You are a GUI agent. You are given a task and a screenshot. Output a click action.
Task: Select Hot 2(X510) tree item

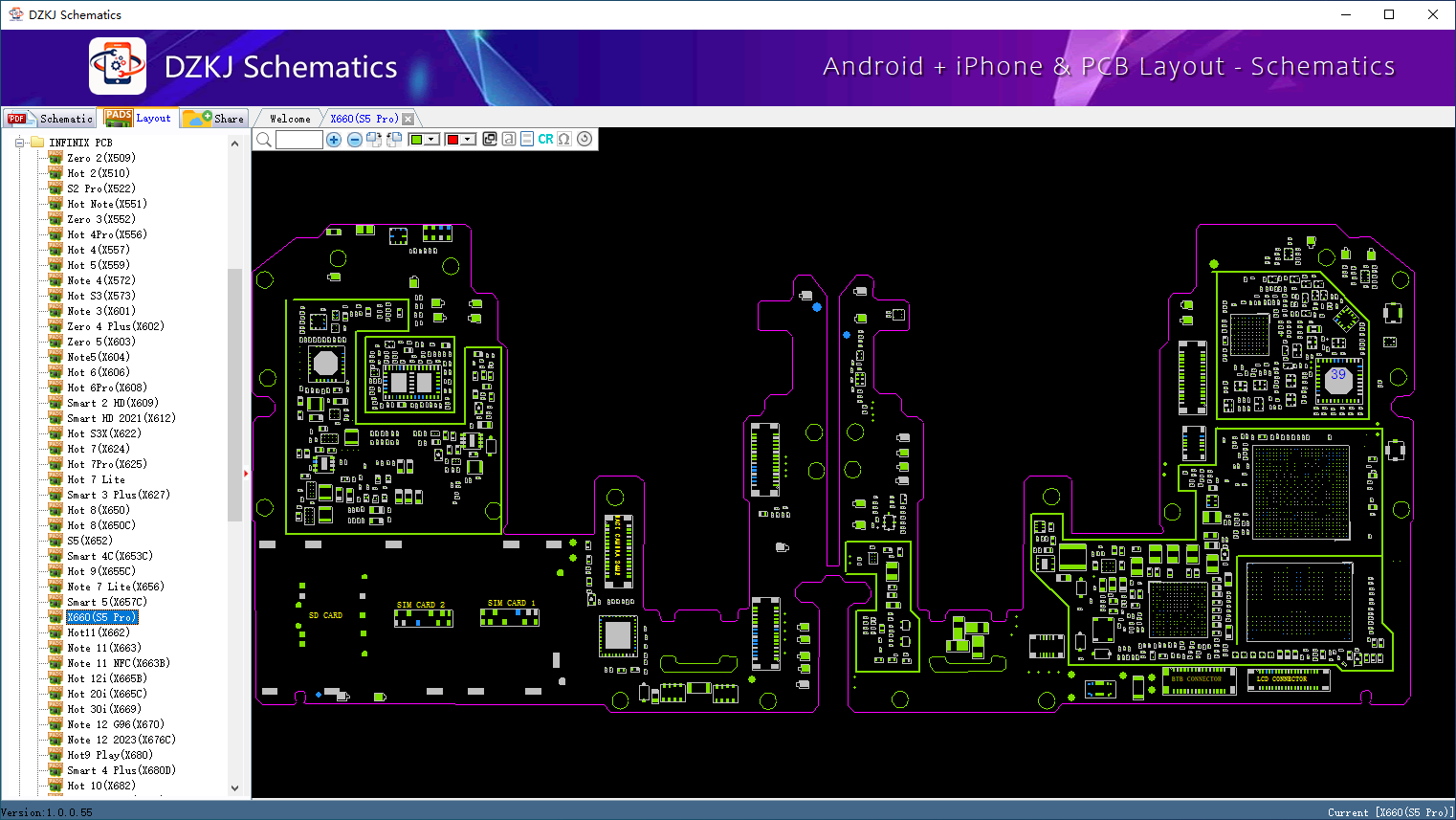coord(99,173)
